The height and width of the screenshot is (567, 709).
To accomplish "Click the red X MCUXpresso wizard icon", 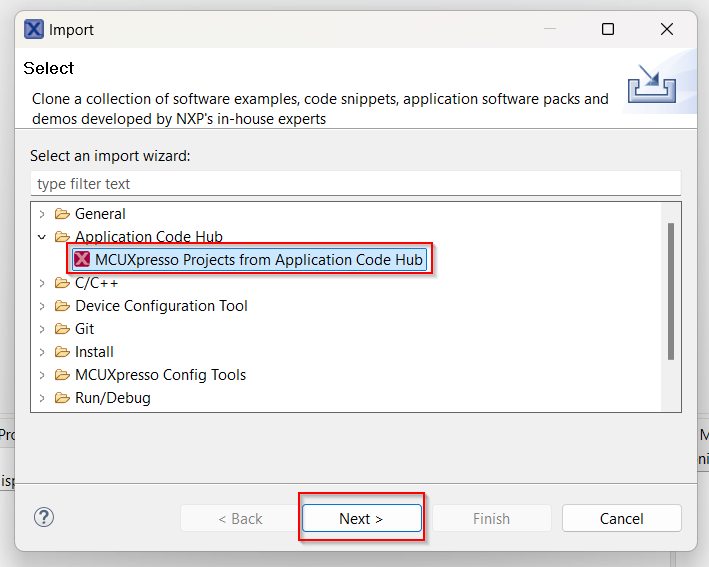I will coord(82,259).
